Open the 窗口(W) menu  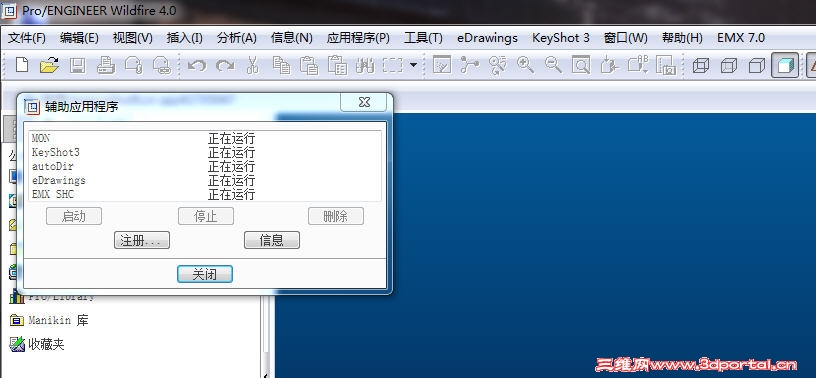[x=626, y=38]
